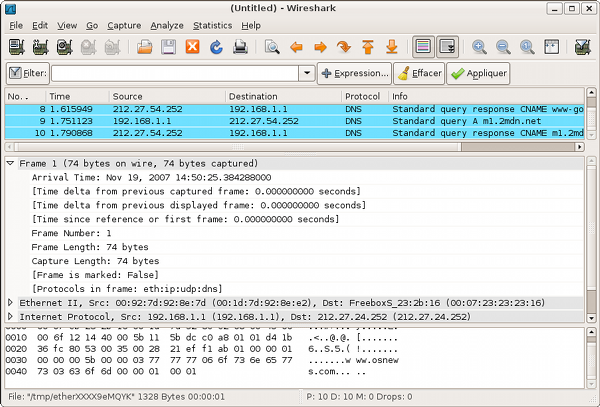This screenshot has width=600, height=407.
Task: Open the Analyze menu
Action: 167,26
